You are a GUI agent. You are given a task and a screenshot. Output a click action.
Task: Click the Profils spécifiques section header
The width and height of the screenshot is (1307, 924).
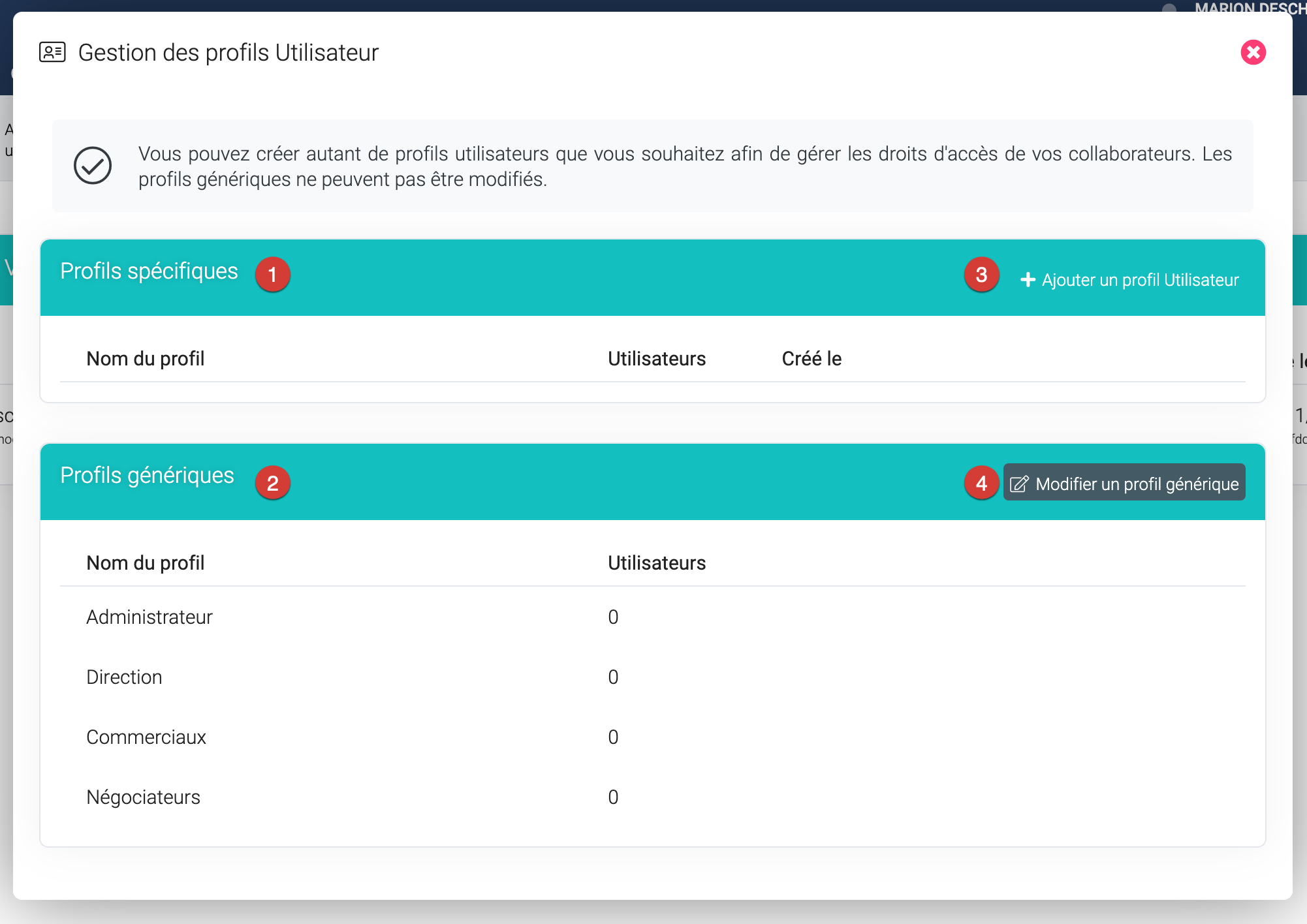[x=149, y=271]
